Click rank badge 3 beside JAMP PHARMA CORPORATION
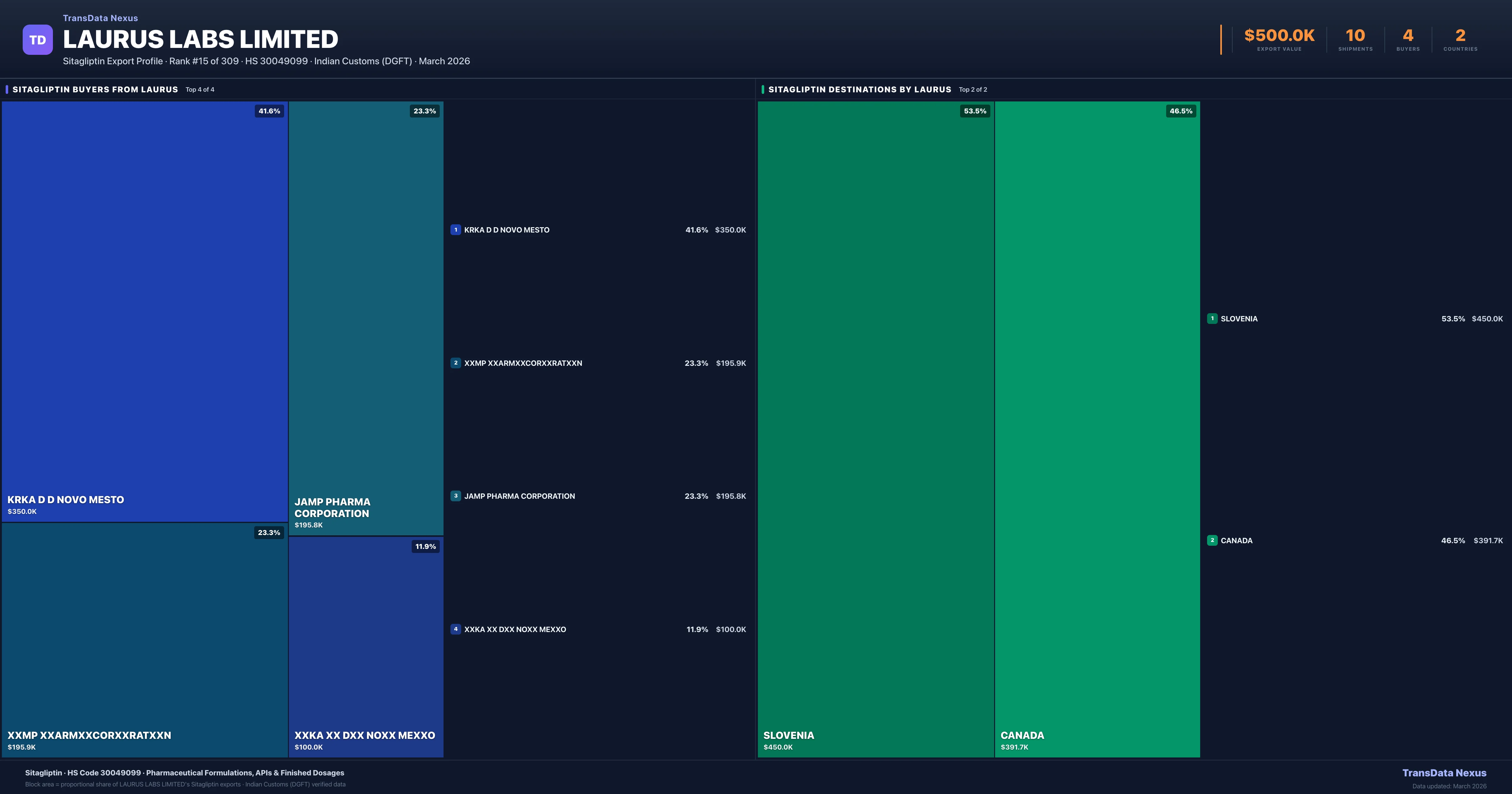 point(455,496)
